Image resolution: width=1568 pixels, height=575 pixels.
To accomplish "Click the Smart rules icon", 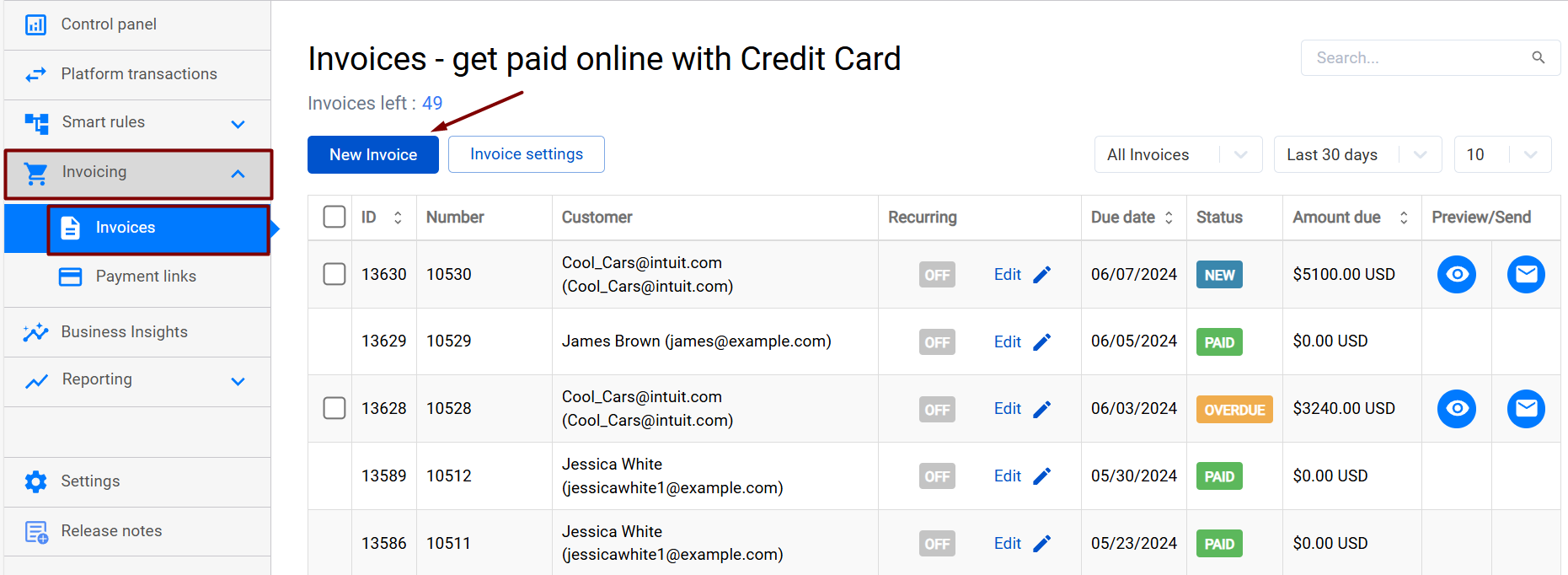I will click(36, 124).
